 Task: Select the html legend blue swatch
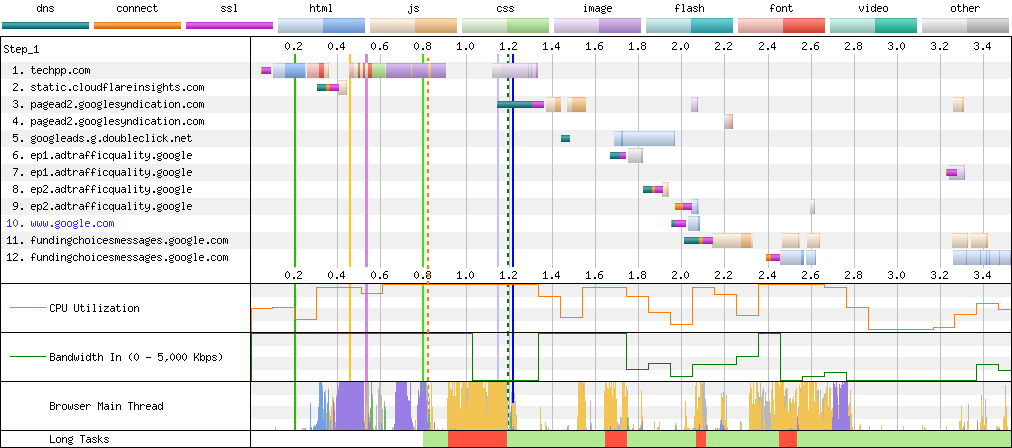pos(321,25)
